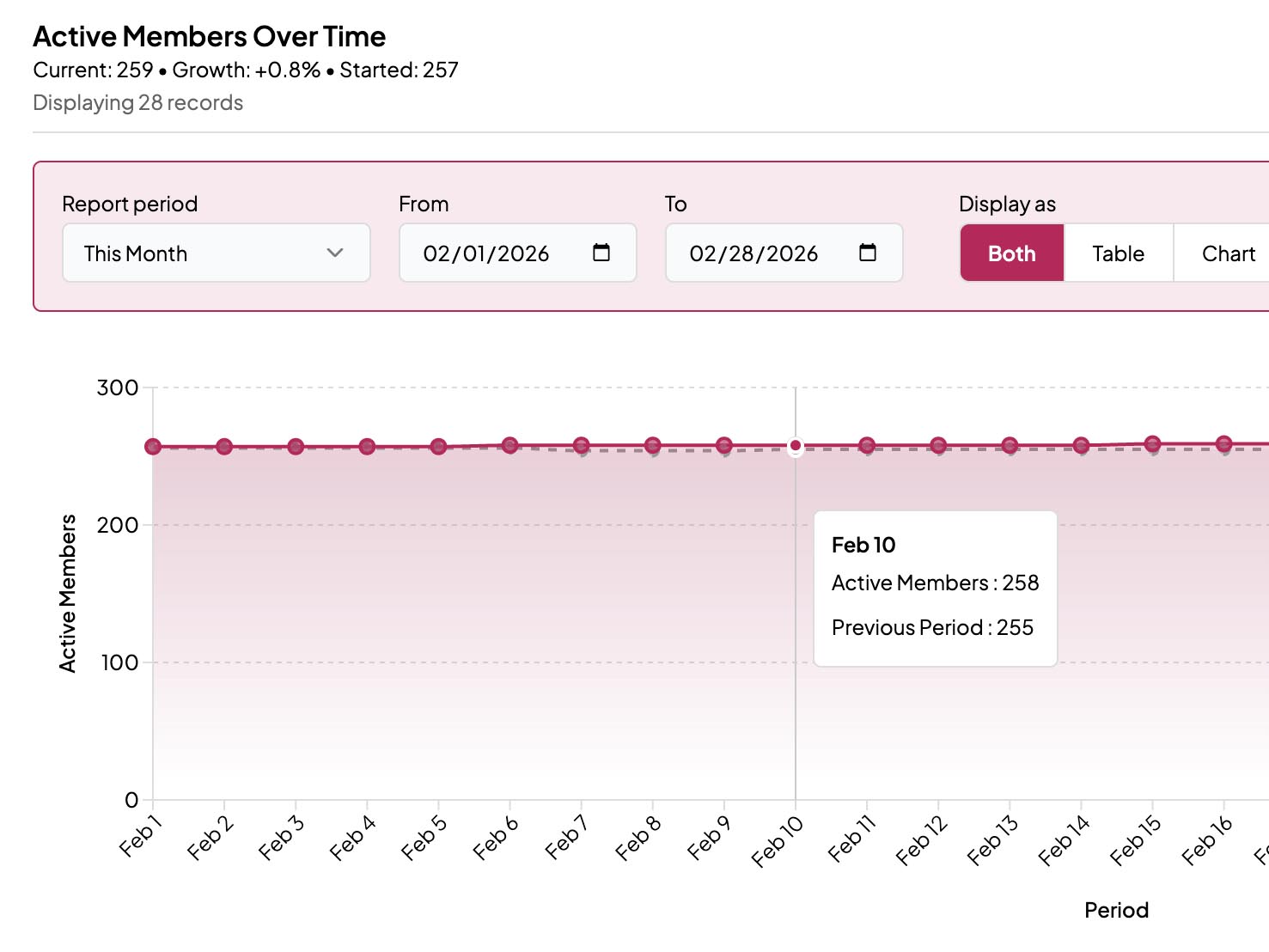Select the Feb 5 data point marker

click(438, 445)
